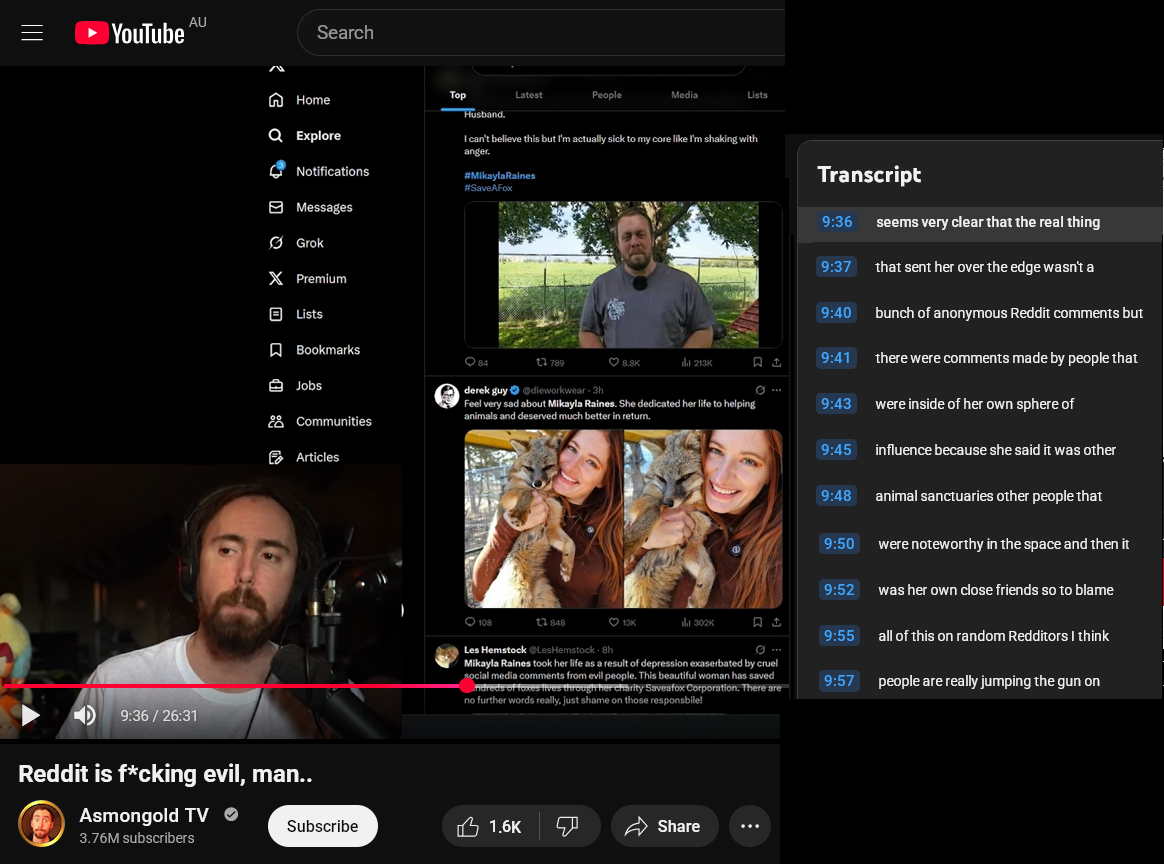The height and width of the screenshot is (864, 1164).
Task: Open more options on derek guy's post
Action: pos(776,390)
